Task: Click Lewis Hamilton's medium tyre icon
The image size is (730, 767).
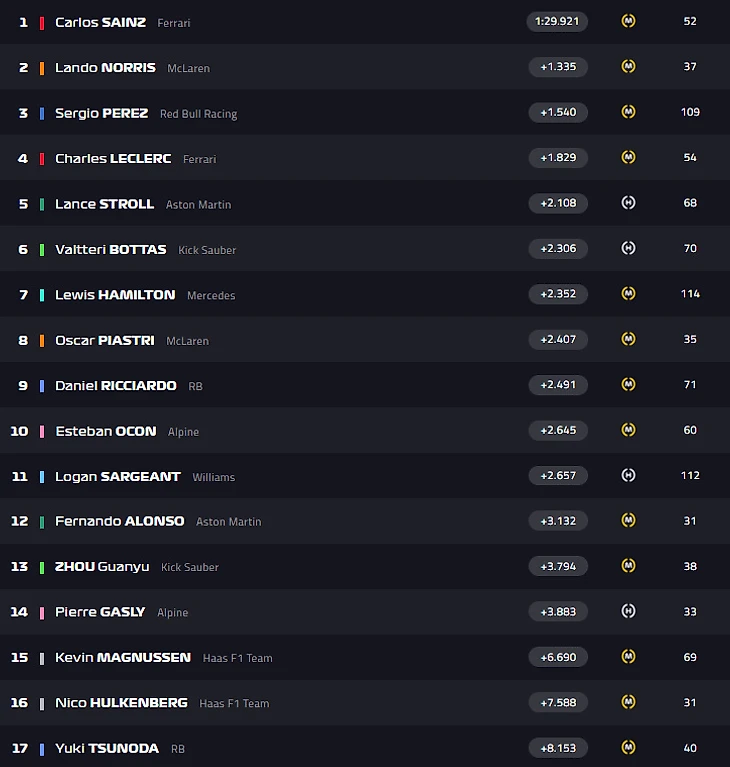Action: [x=628, y=293]
